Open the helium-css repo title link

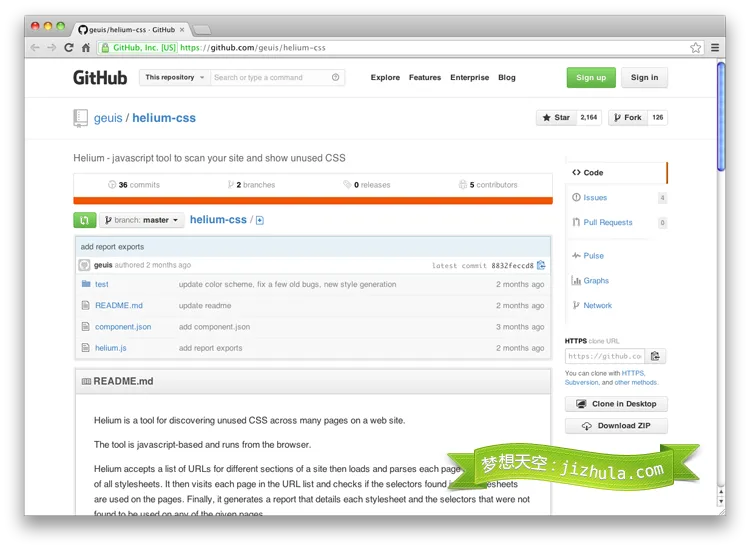coord(164,118)
